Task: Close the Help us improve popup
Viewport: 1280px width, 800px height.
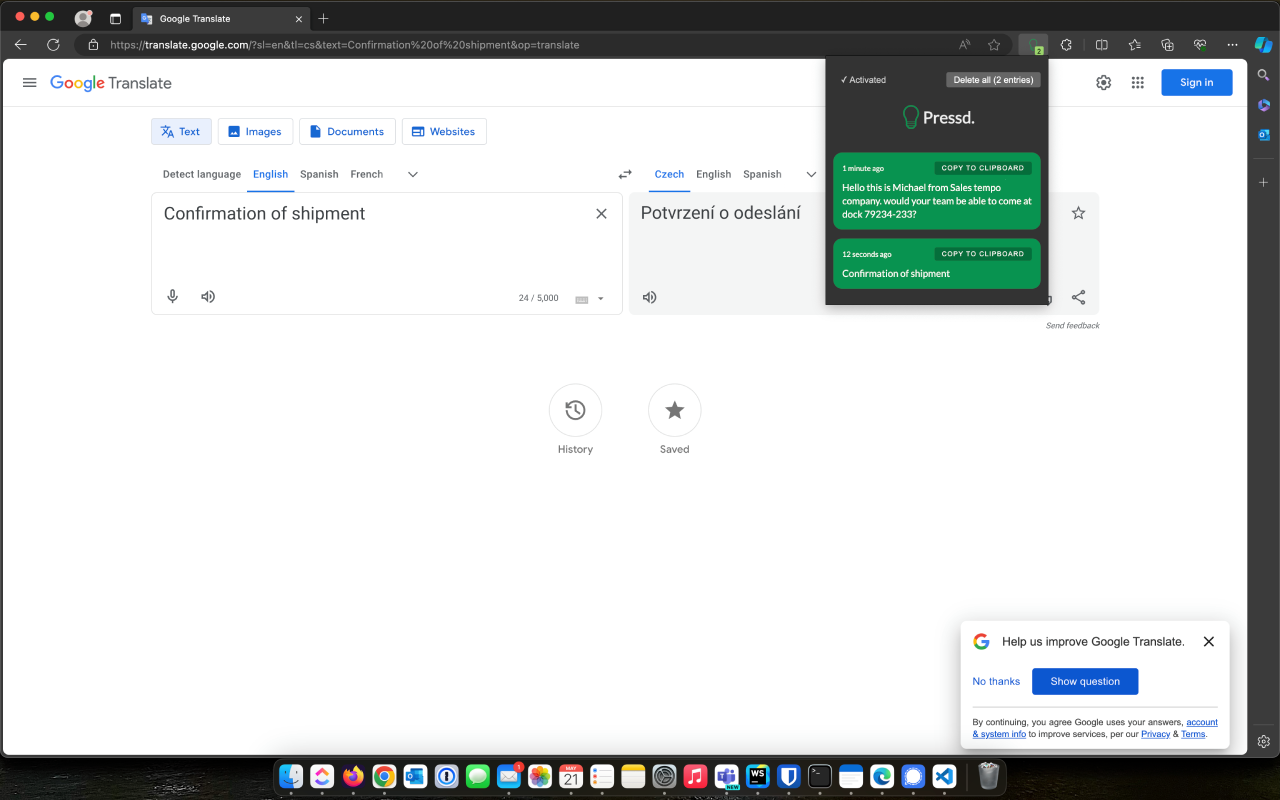Action: point(1209,642)
